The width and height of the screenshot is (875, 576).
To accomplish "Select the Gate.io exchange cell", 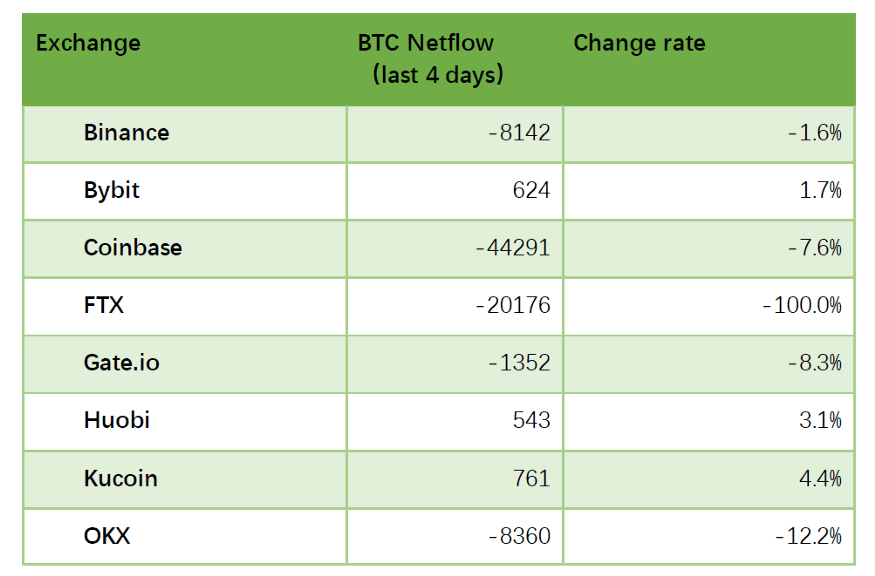I will (x=121, y=363).
